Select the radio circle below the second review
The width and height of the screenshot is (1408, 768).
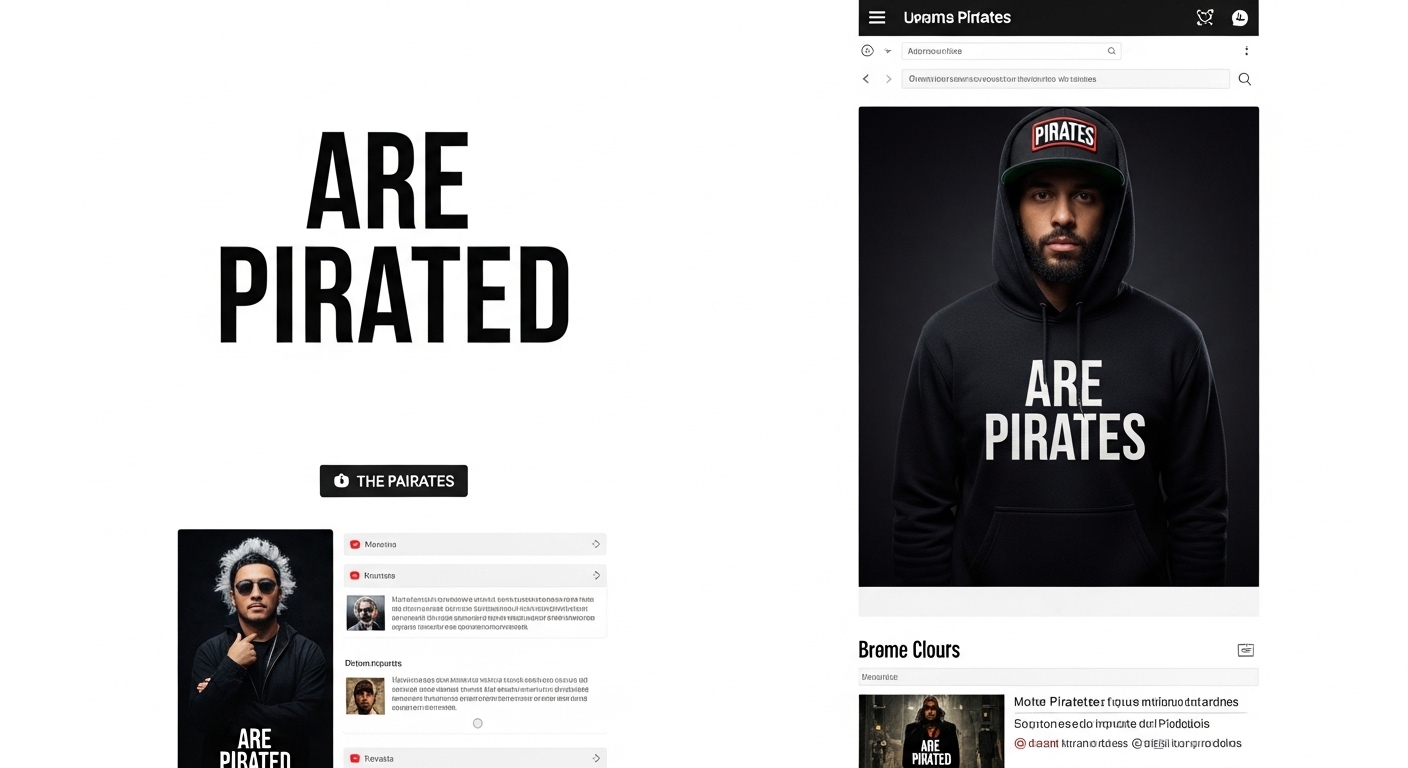(x=478, y=723)
